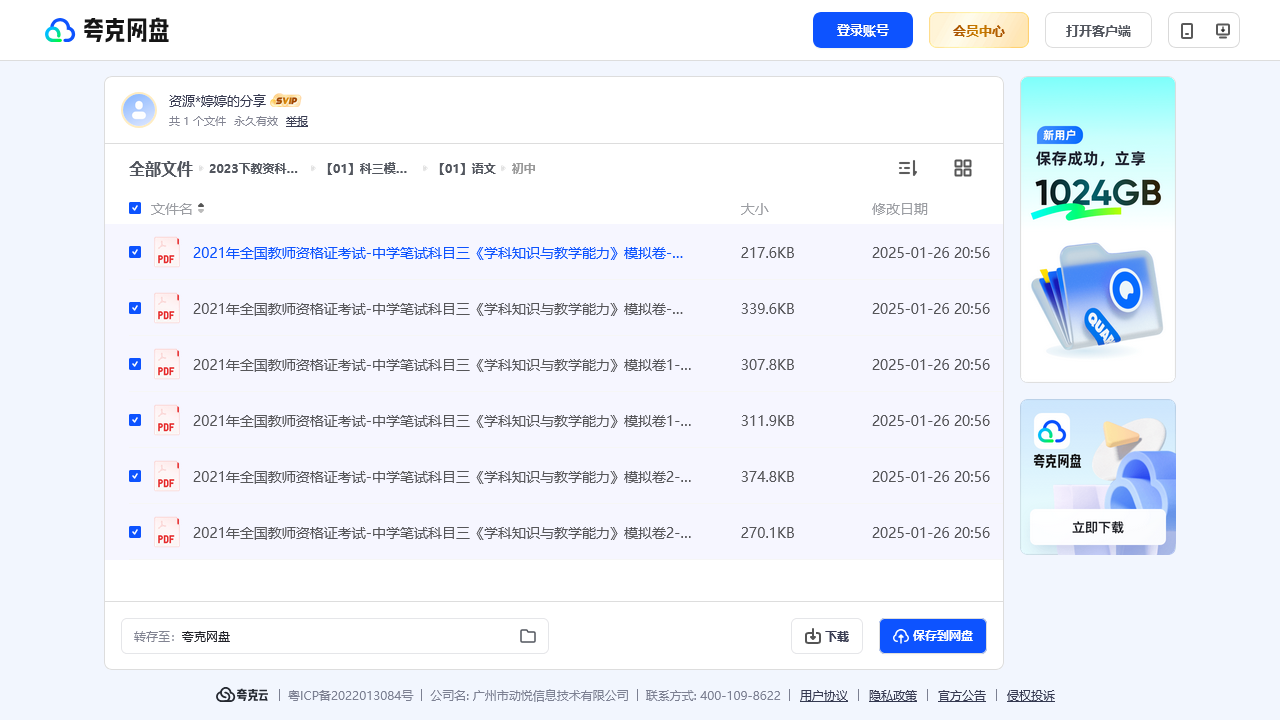Open the 模拟卷1 file sized 307.8KB
Viewport: 1280px width, 720px height.
pyautogui.click(x=442, y=365)
